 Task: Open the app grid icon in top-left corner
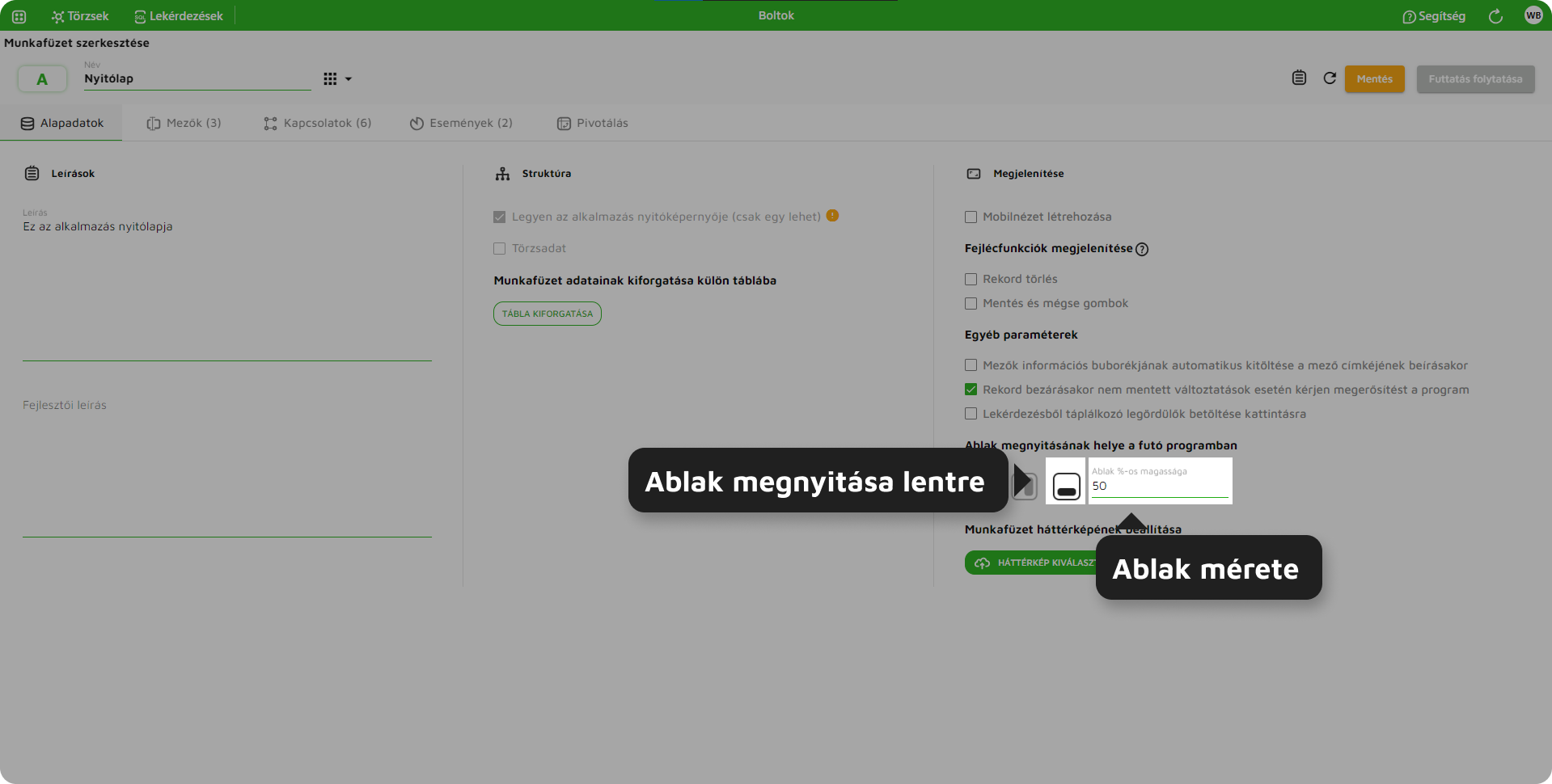click(x=19, y=16)
